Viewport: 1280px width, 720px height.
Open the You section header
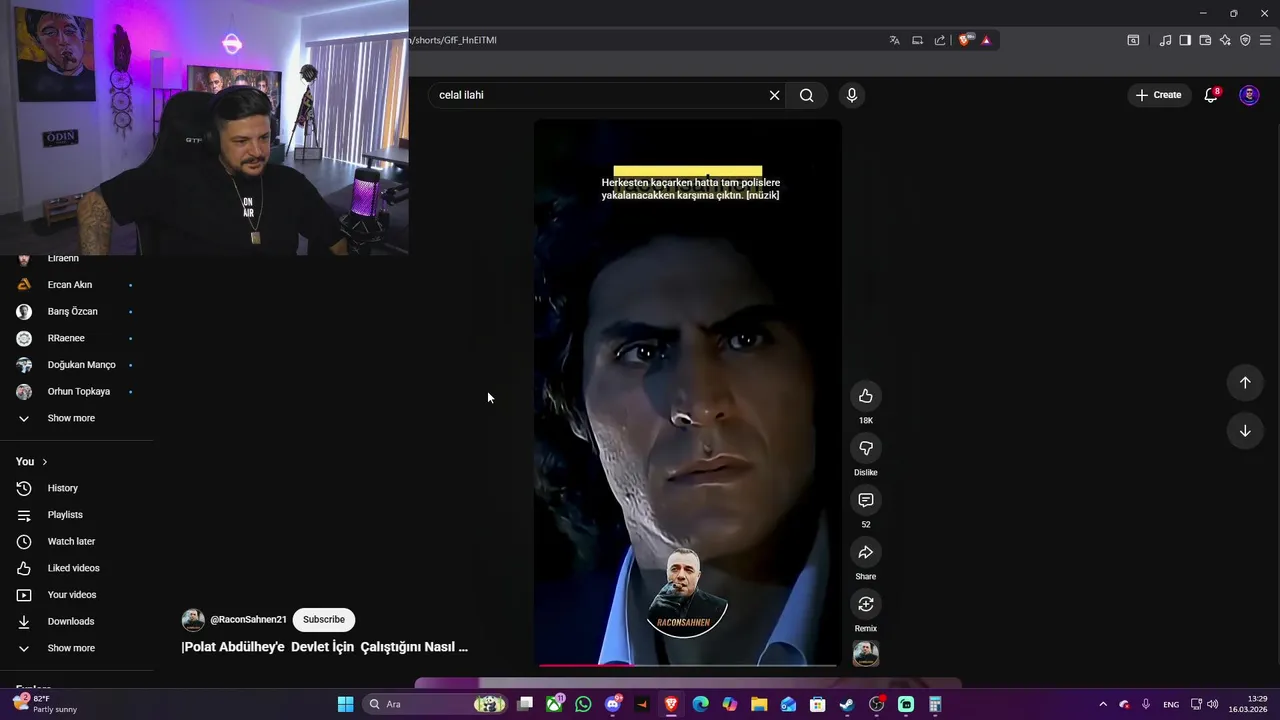tap(32, 462)
